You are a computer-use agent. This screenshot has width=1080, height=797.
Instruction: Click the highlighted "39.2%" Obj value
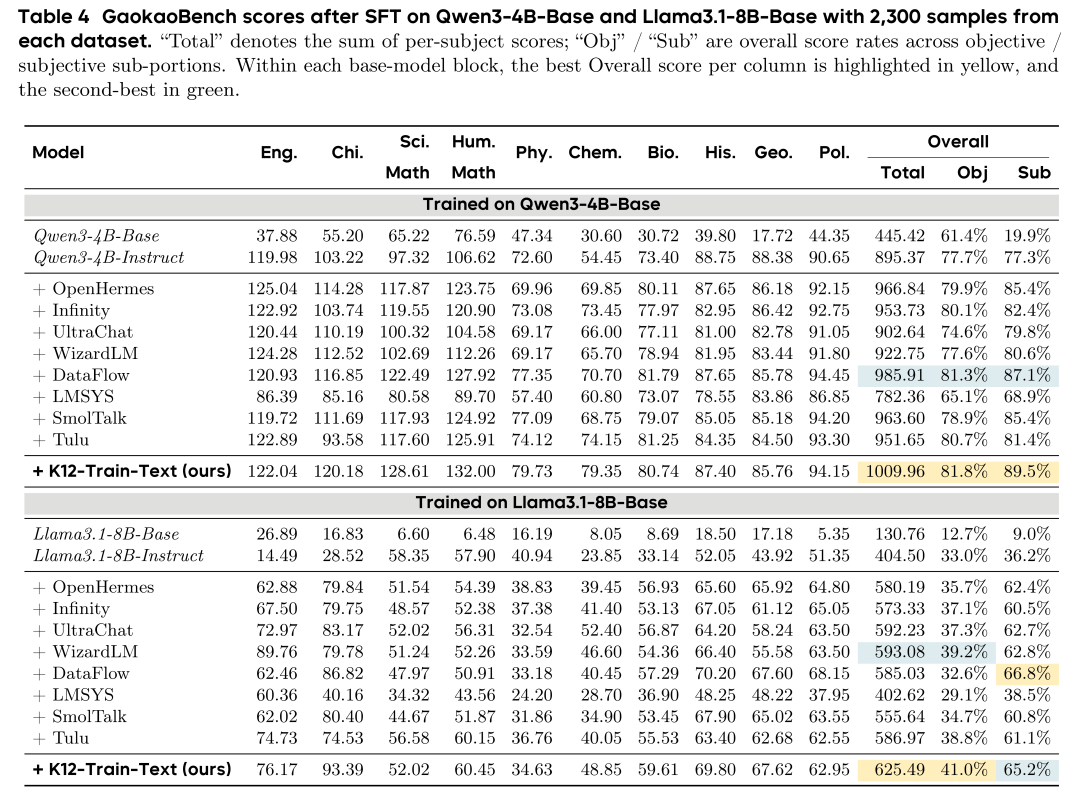(964, 652)
